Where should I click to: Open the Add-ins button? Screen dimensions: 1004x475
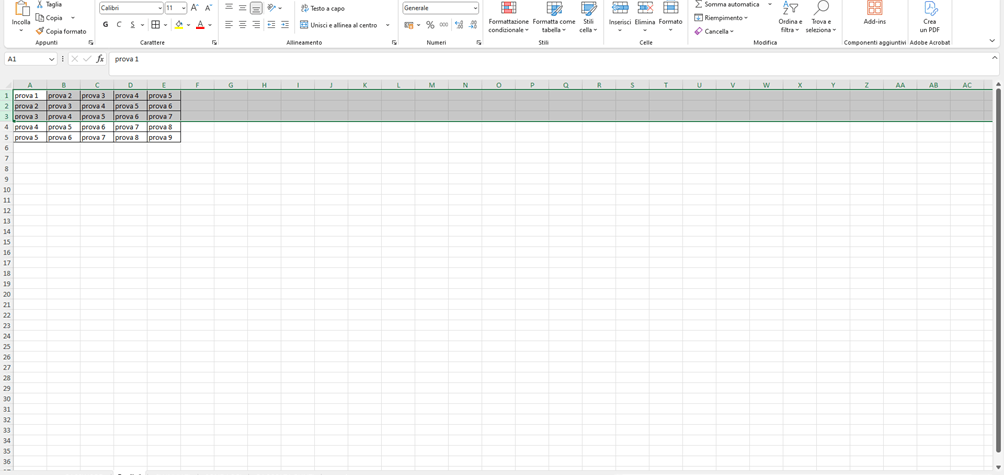pos(874,9)
